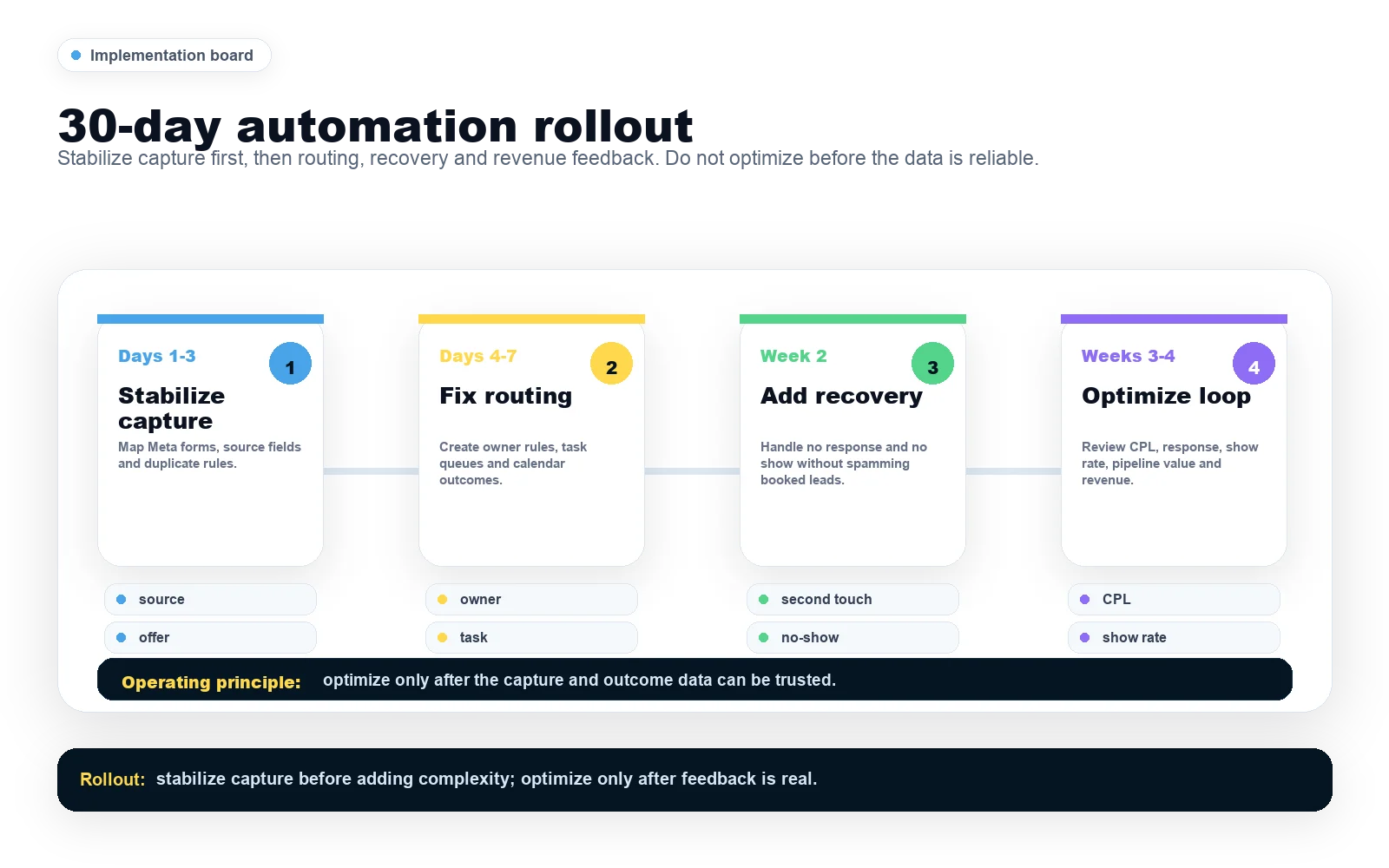The image size is (1389, 868).
Task: Click the blue dot beside 'offer'
Action: [122, 638]
